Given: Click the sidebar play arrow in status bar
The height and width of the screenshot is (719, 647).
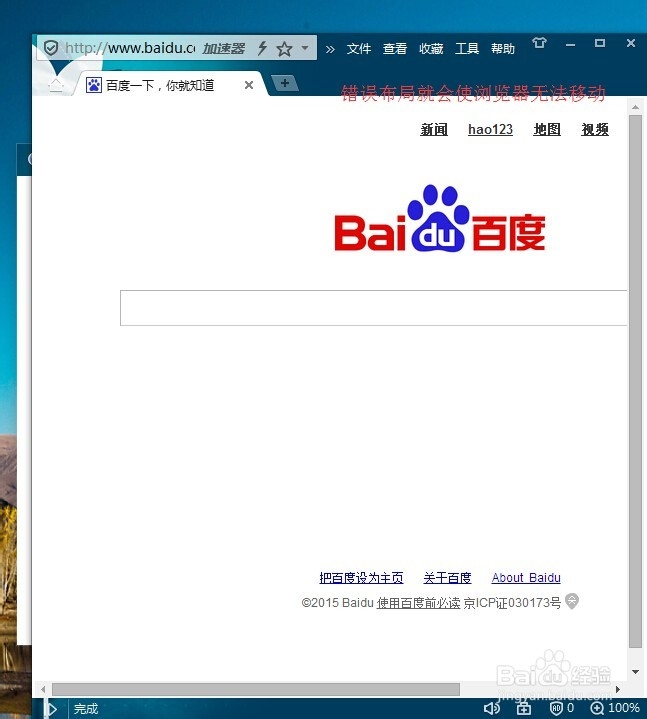Looking at the screenshot, I should (51, 709).
